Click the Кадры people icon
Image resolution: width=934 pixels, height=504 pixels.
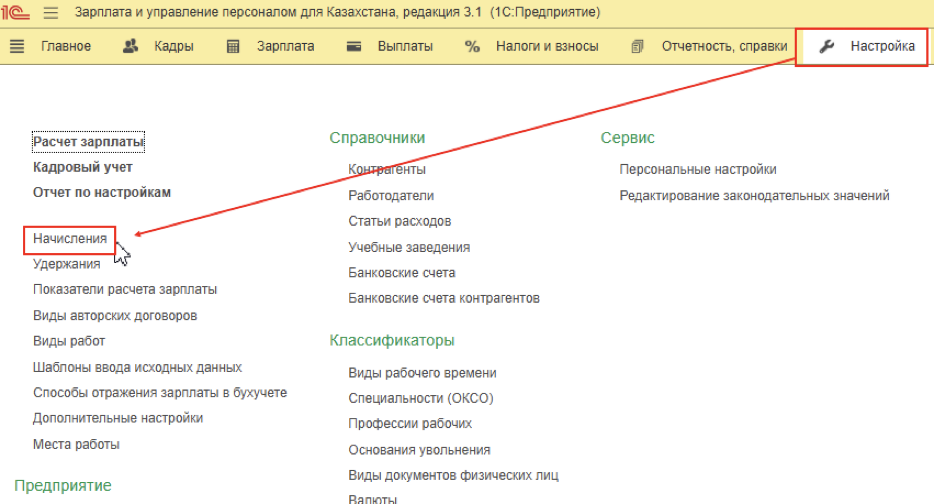pos(130,46)
